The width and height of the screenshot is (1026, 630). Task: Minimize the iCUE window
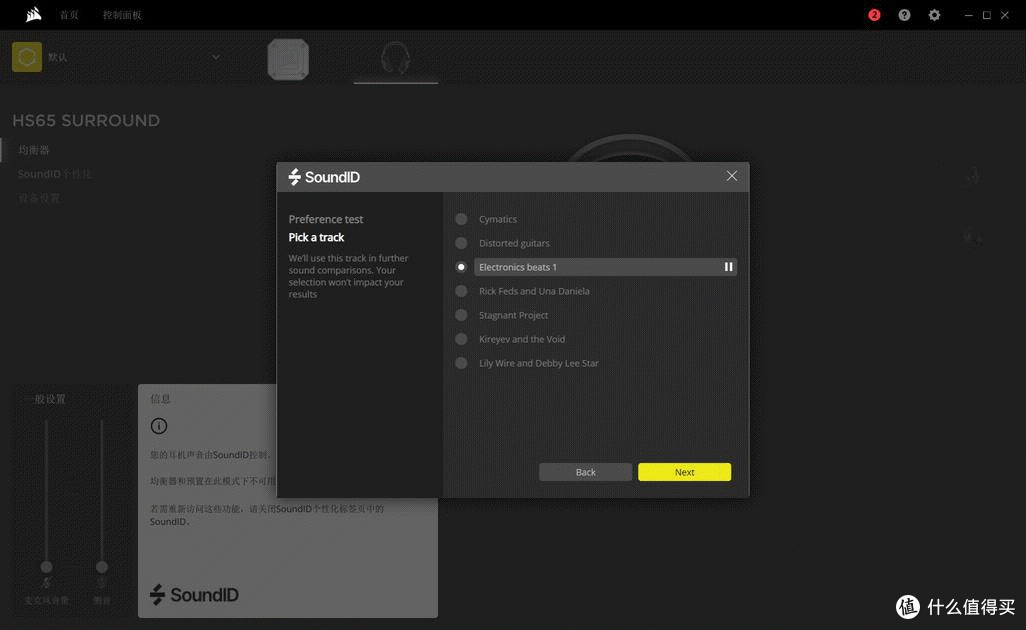[968, 15]
